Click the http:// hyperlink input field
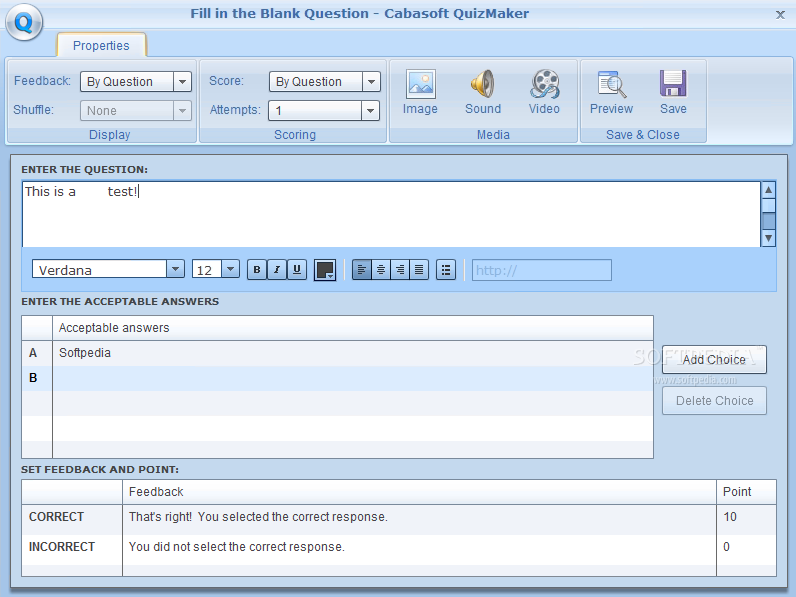This screenshot has width=796, height=597. tap(542, 270)
